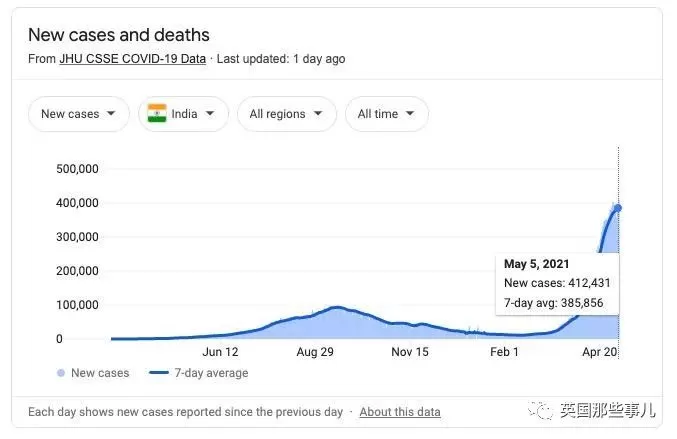Click the All regions dropdown arrow
This screenshot has width=677, height=439.
point(318,114)
